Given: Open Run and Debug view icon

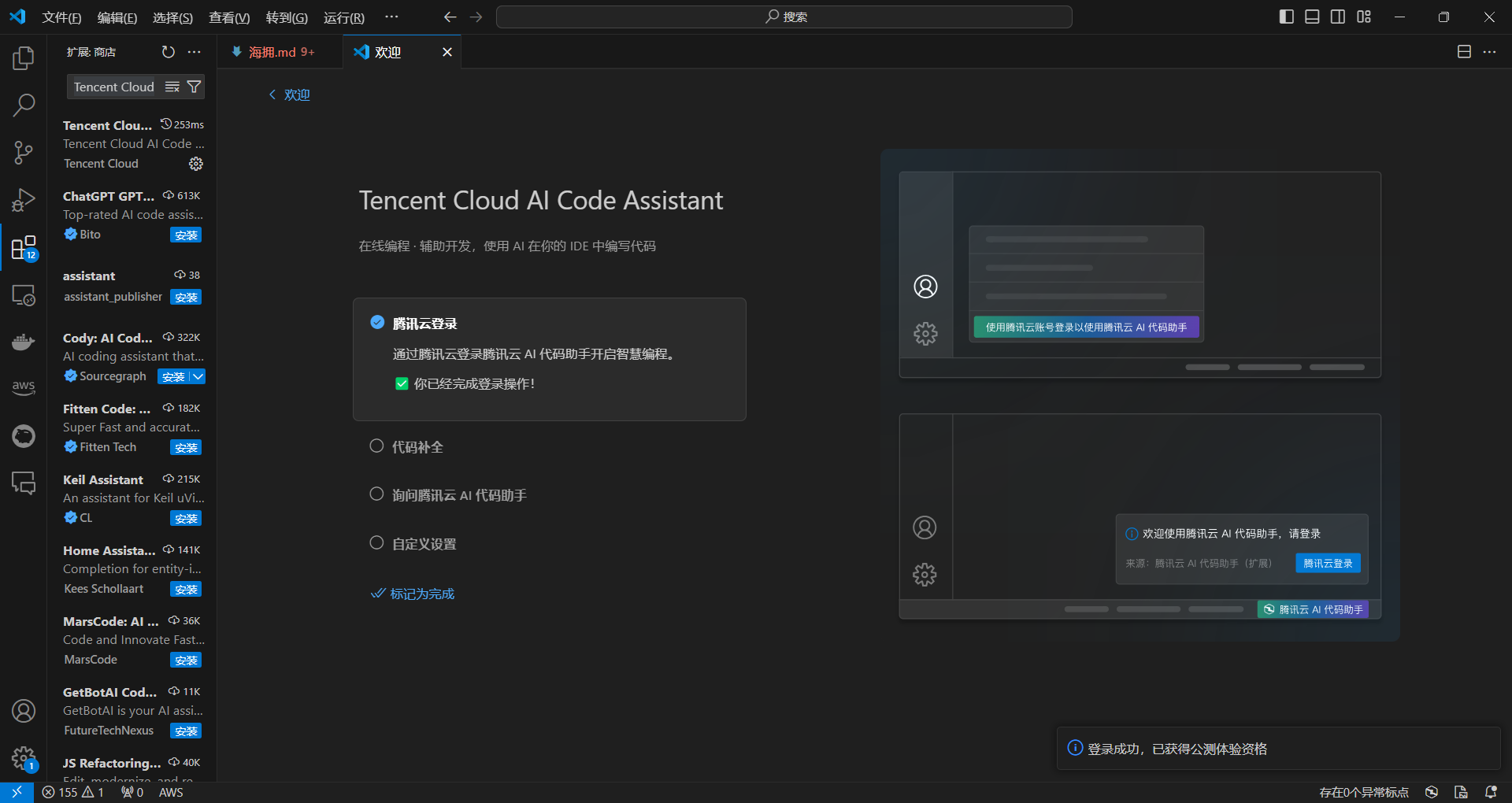Looking at the screenshot, I should [x=24, y=200].
